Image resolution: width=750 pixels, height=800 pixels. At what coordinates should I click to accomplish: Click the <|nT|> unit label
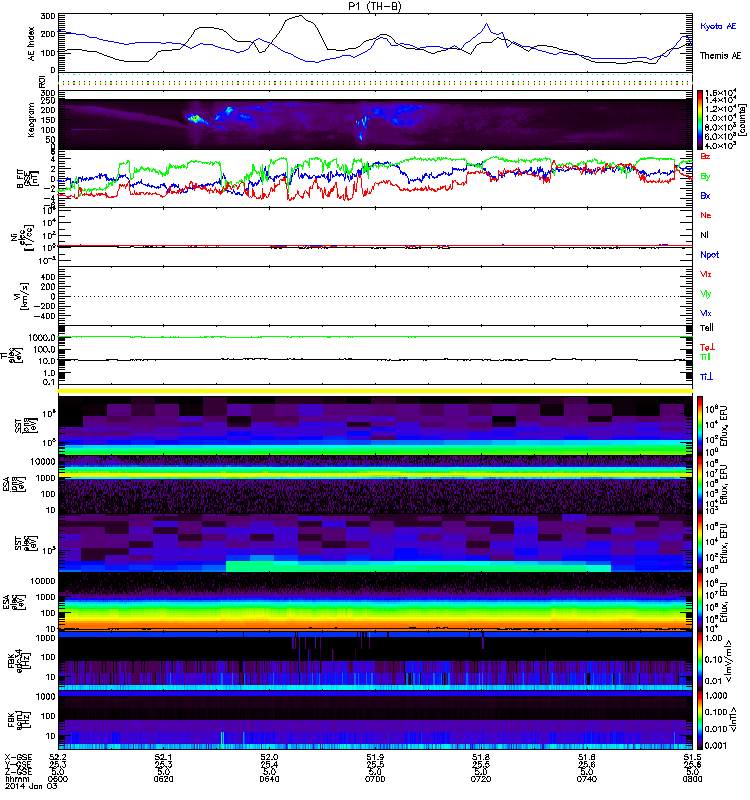[735, 720]
